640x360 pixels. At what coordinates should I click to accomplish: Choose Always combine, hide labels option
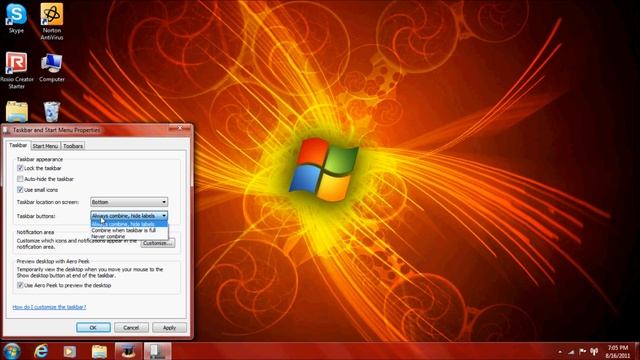[129, 224]
